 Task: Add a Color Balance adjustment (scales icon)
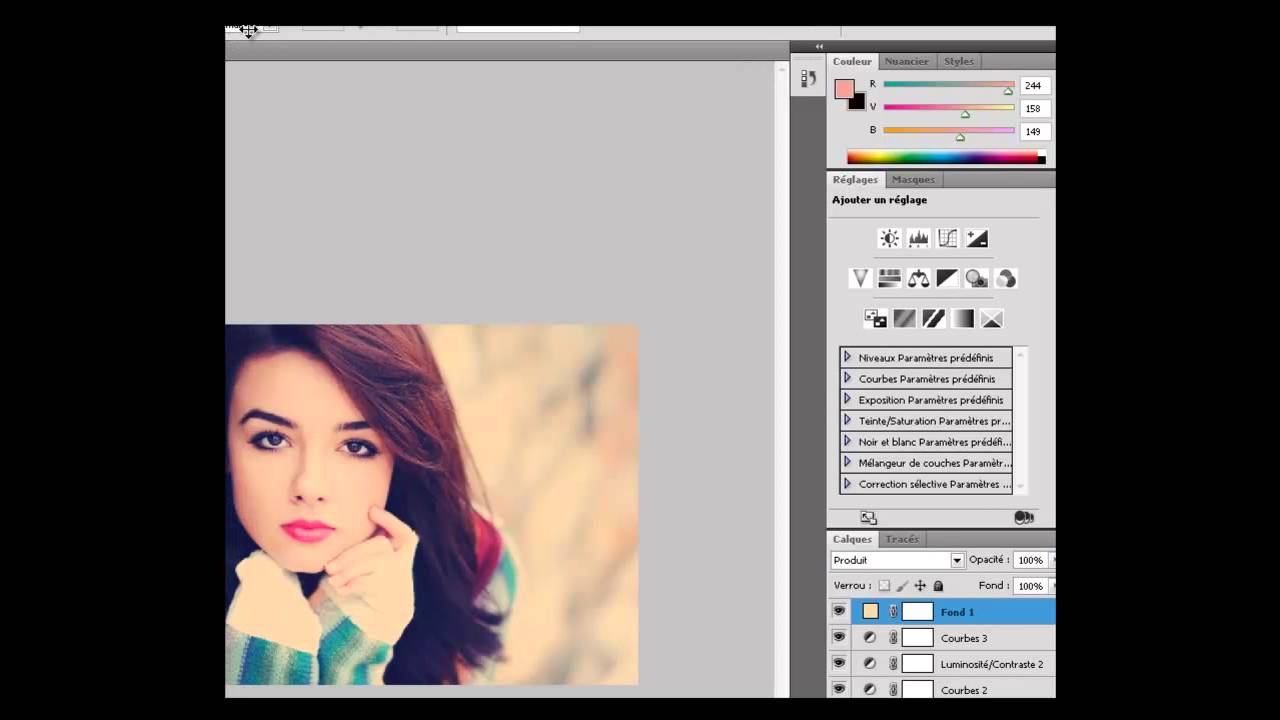tap(918, 278)
